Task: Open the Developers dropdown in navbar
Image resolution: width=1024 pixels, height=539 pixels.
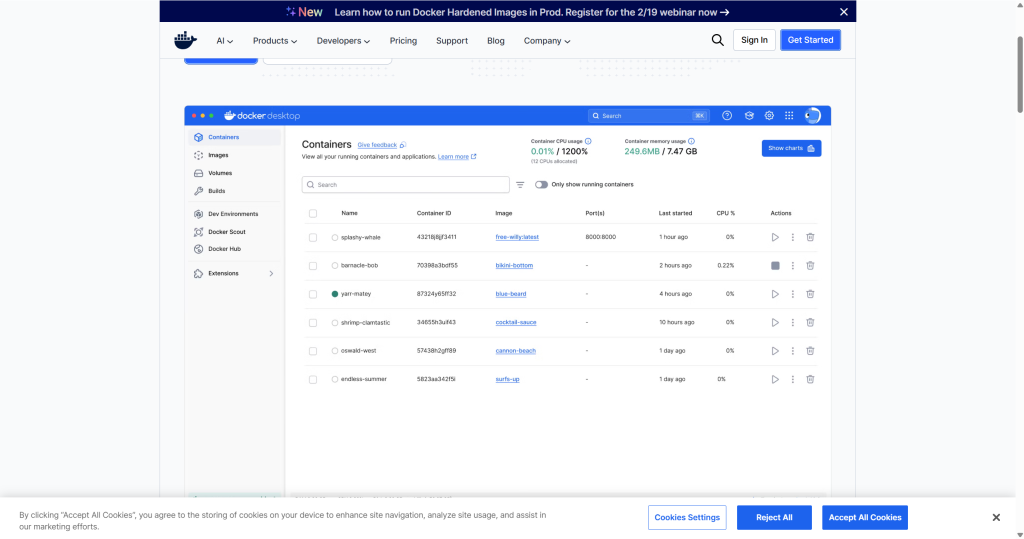Action: [343, 41]
